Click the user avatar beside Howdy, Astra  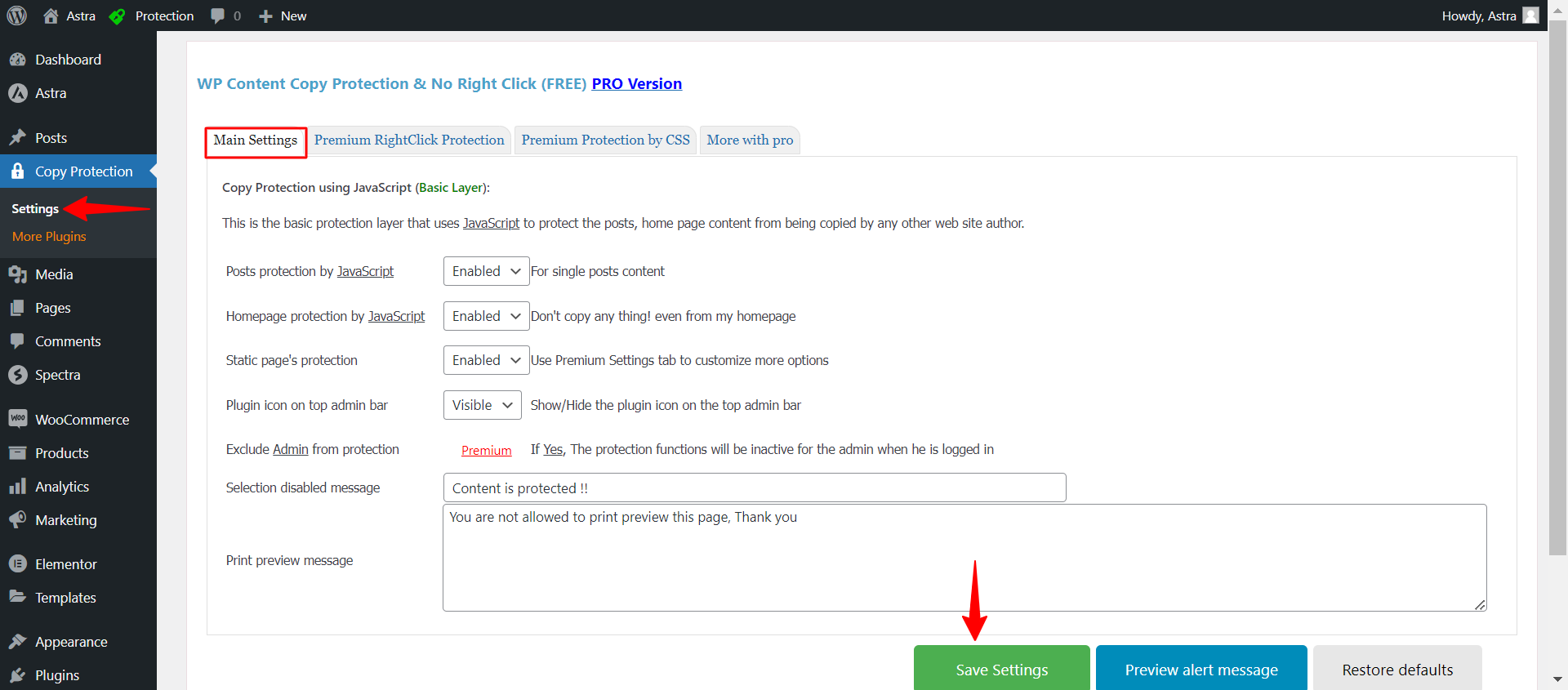(1531, 16)
